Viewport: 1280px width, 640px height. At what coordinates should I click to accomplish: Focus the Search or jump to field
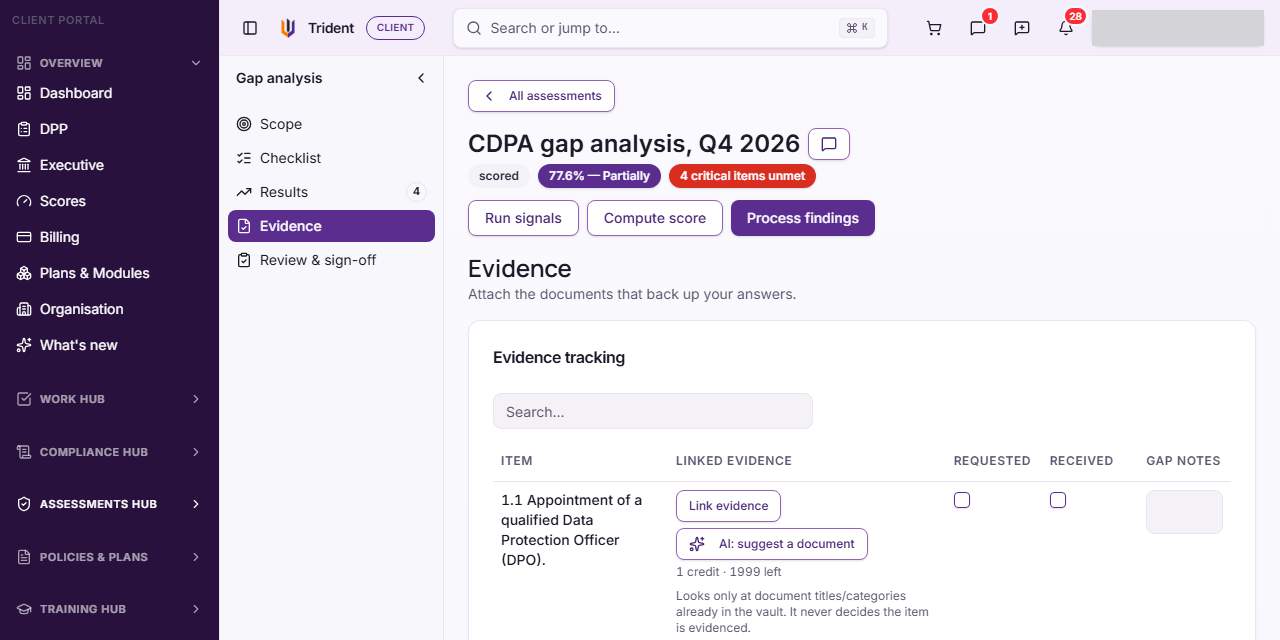(x=670, y=28)
